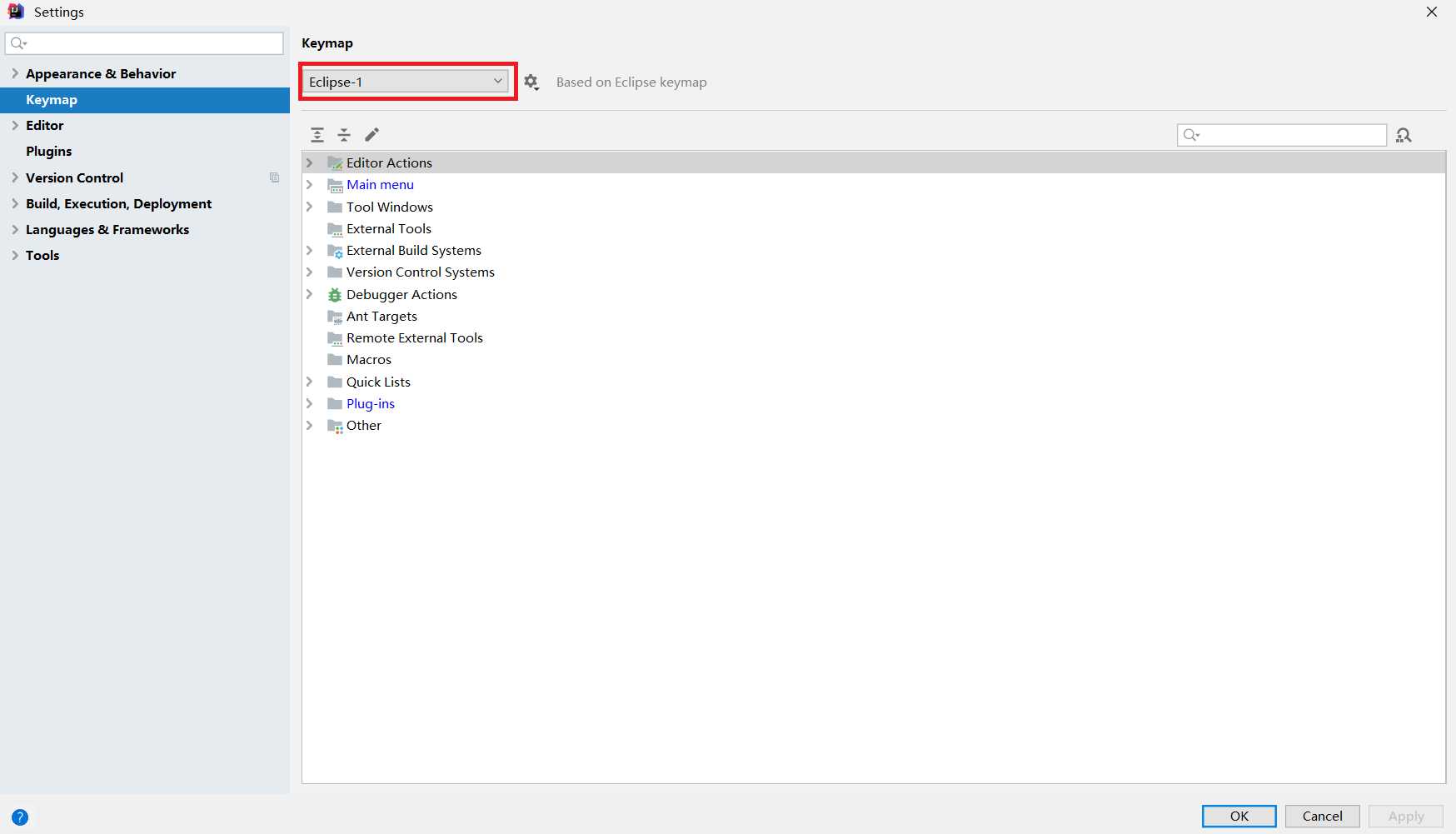Expand the Other tree node
The width and height of the screenshot is (1456, 834).
click(310, 425)
